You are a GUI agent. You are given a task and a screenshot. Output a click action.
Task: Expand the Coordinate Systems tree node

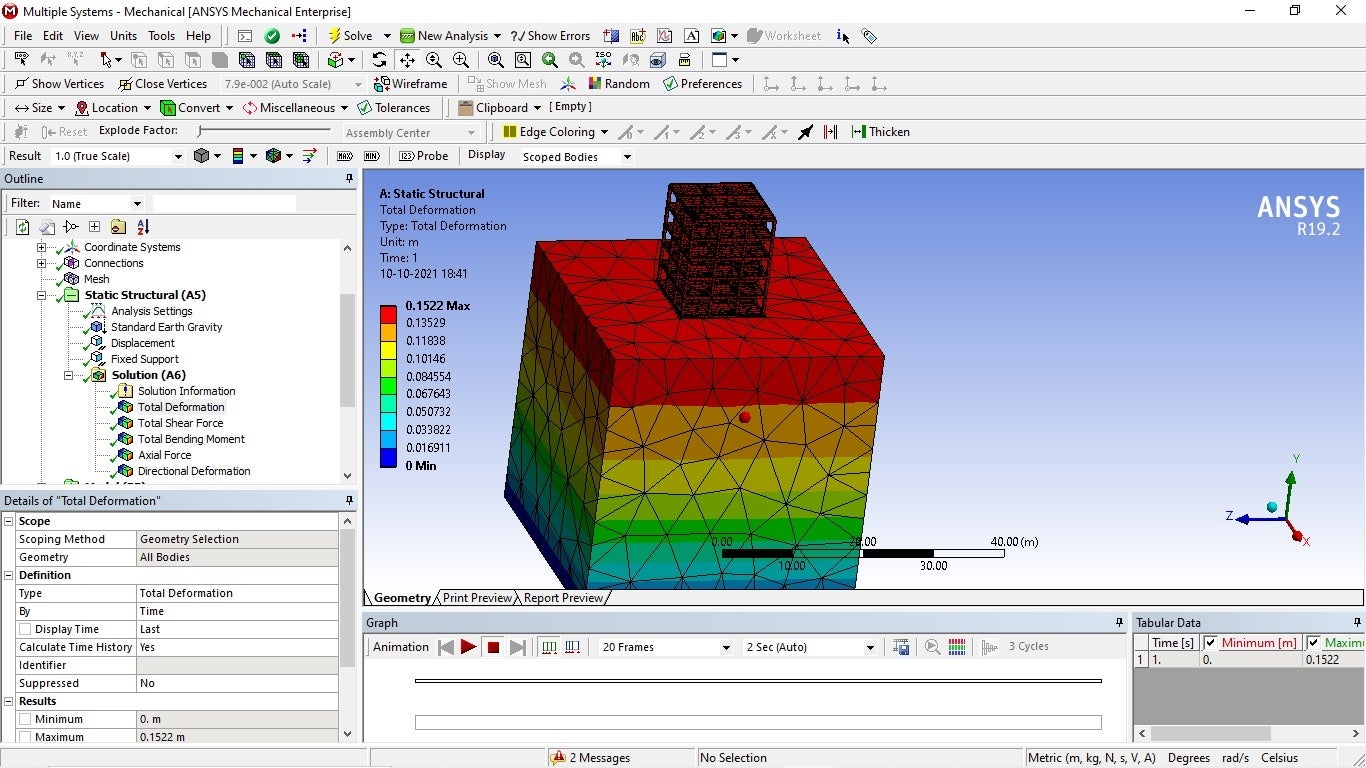42,247
